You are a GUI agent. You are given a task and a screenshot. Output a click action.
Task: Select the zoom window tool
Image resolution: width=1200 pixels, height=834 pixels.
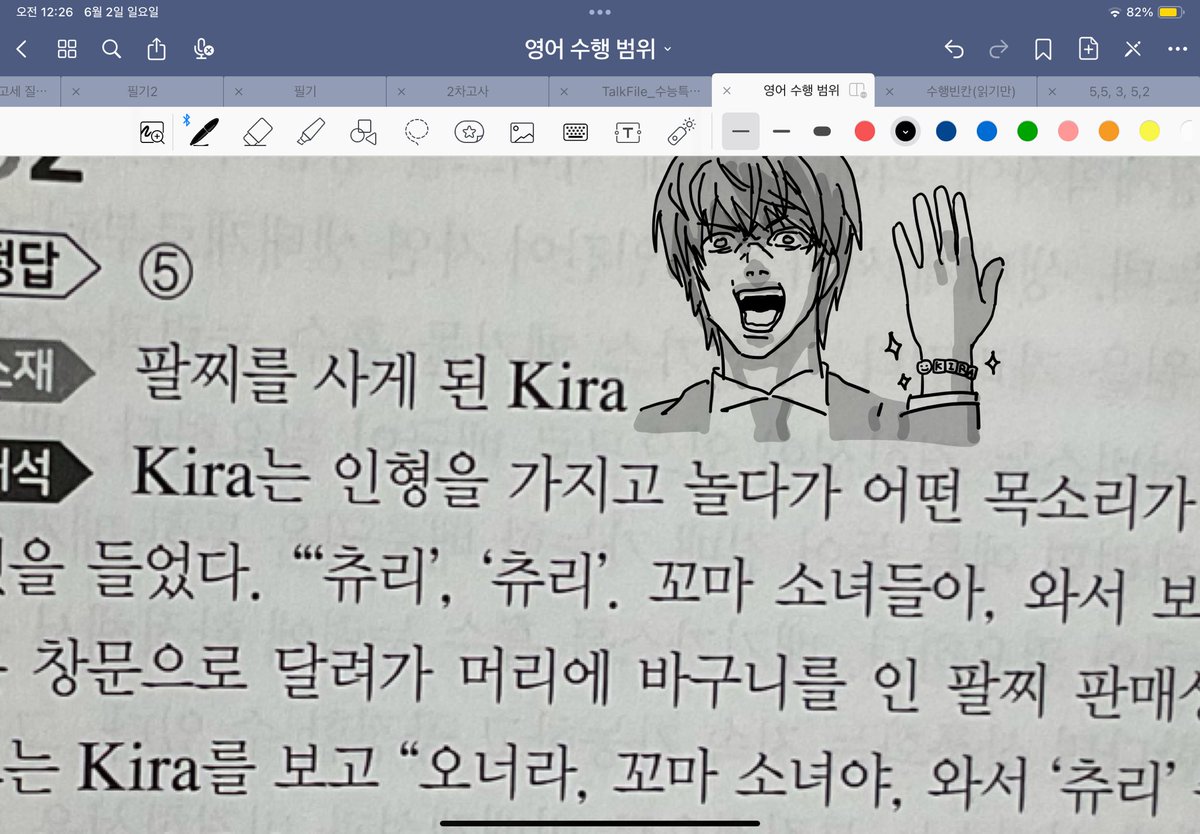(152, 132)
